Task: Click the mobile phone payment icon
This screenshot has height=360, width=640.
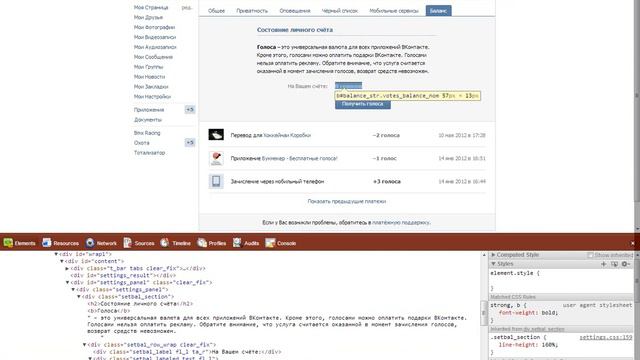Action: [x=216, y=181]
